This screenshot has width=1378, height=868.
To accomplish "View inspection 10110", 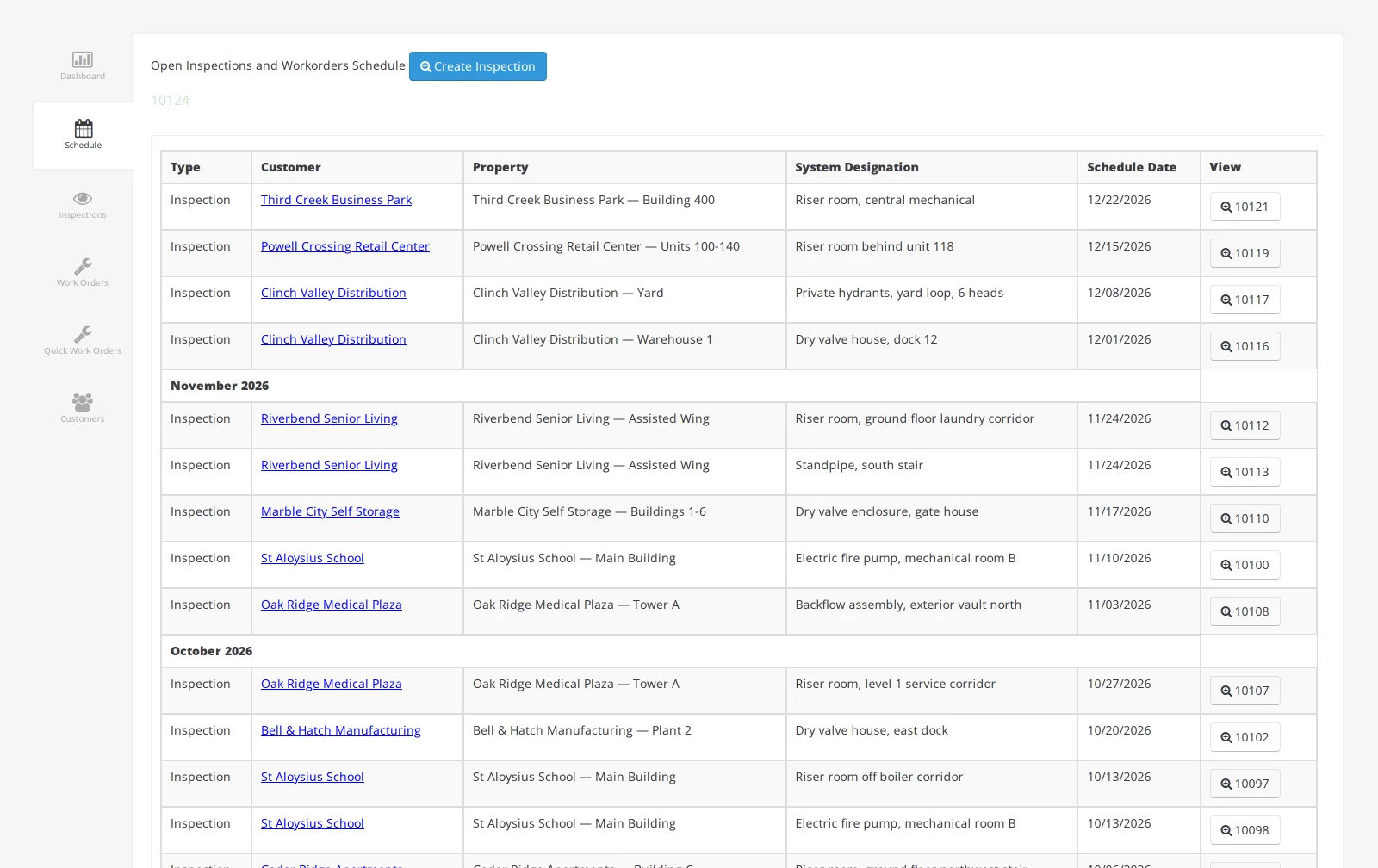I will tap(1245, 518).
